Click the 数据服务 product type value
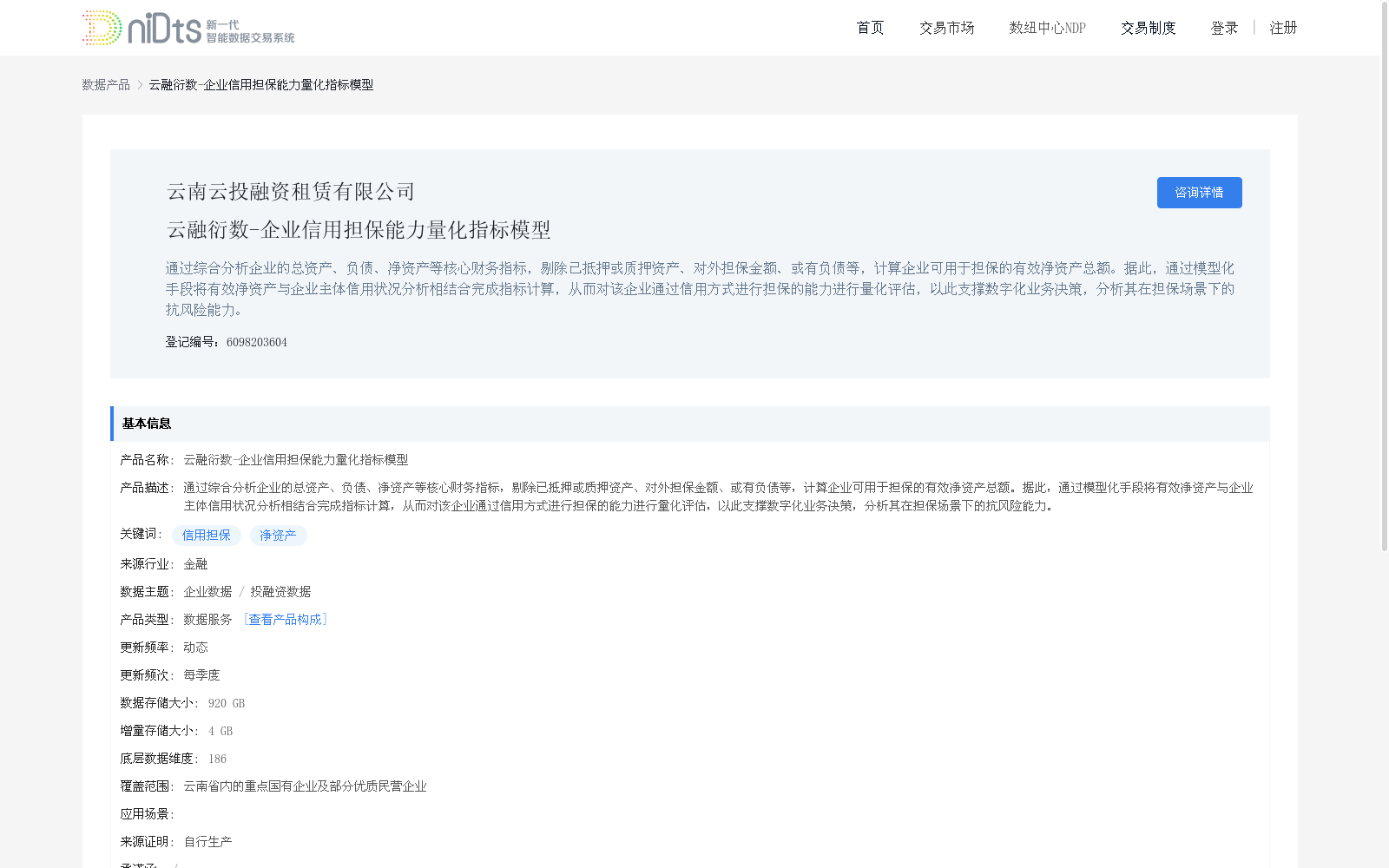 (207, 620)
